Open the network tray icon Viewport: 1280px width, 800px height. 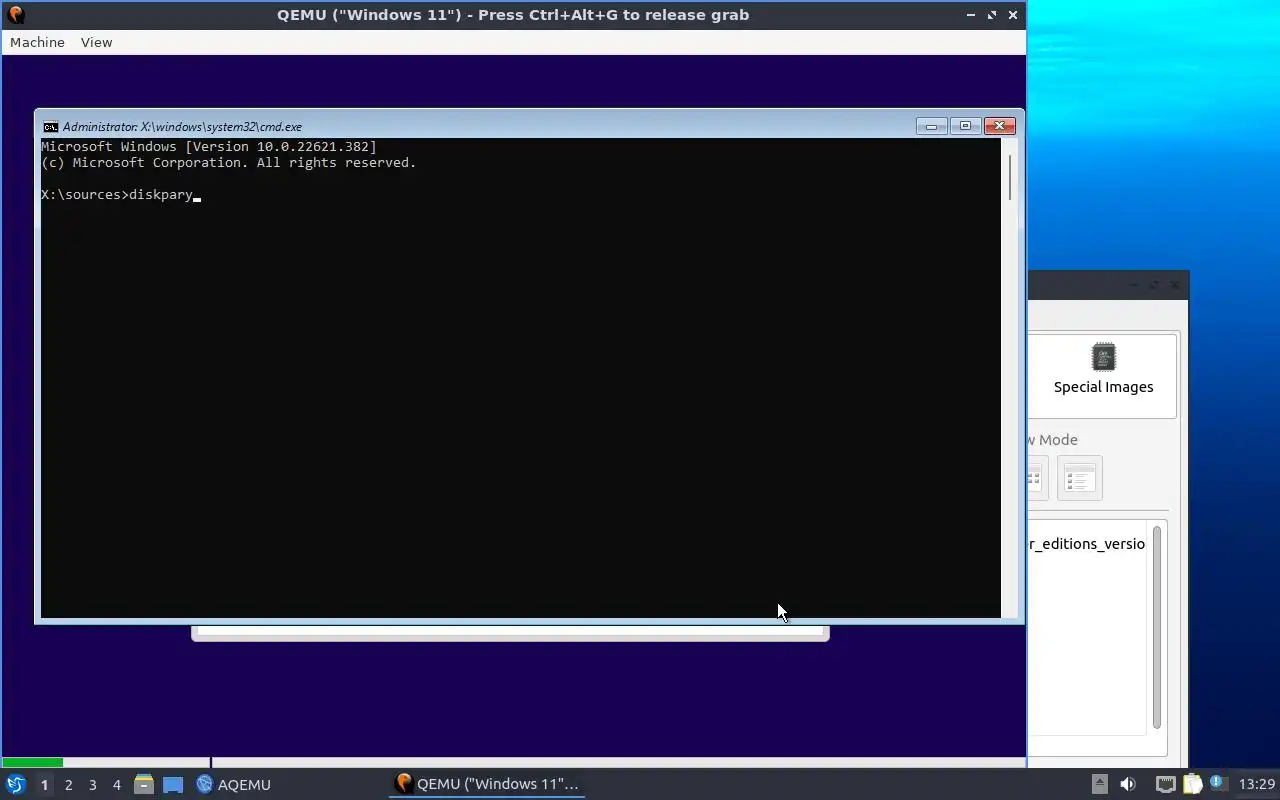tap(1165, 784)
